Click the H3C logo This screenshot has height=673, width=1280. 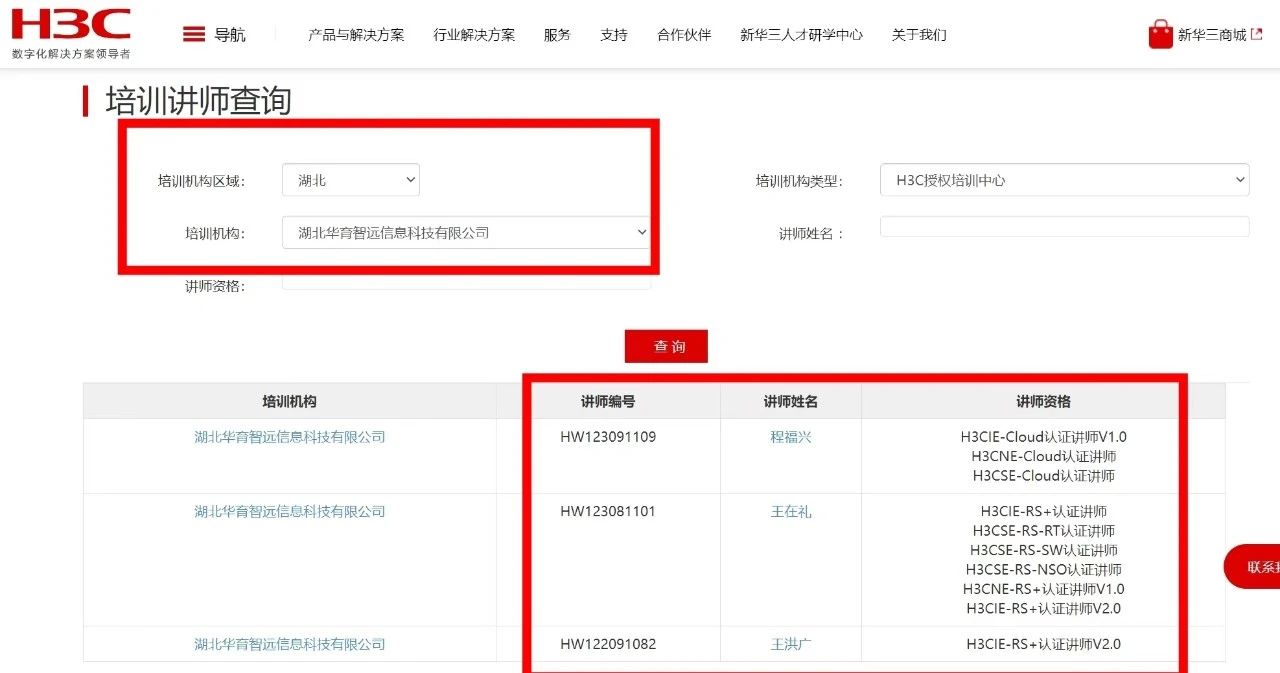click(x=71, y=24)
